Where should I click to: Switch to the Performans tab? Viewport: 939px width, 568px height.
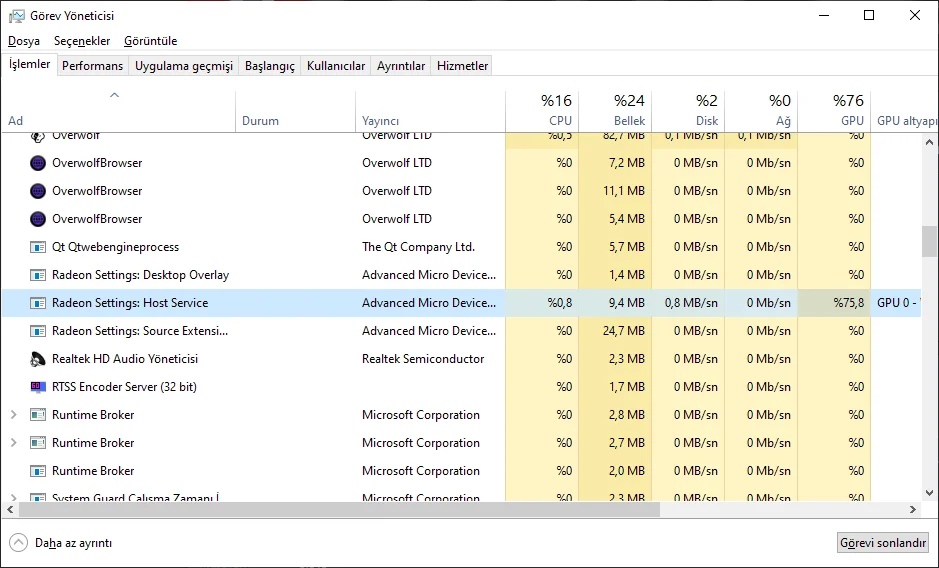point(92,66)
